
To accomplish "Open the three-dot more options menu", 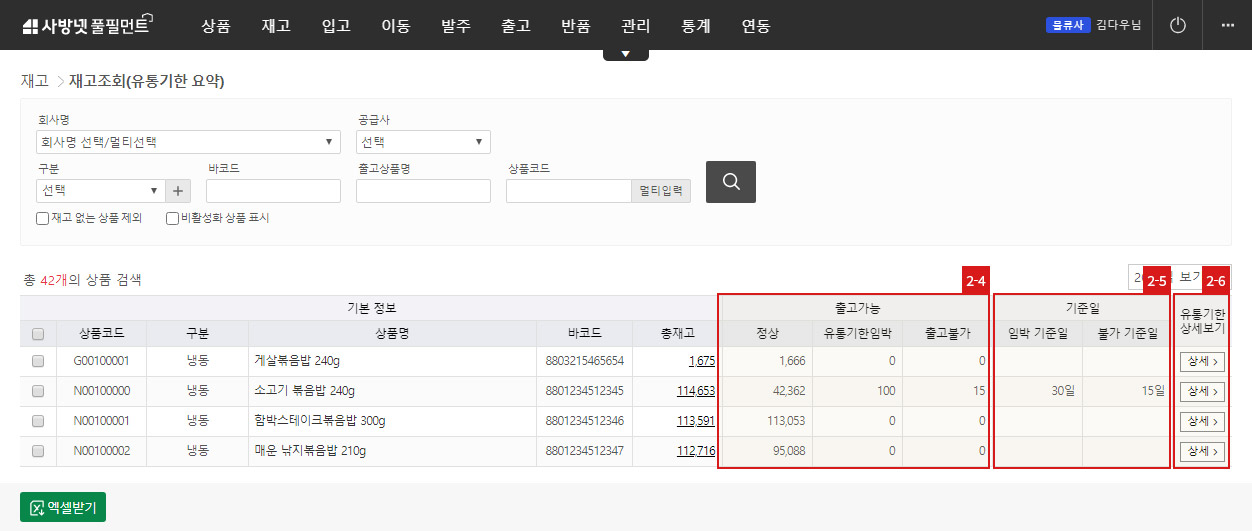I will coord(1228,25).
